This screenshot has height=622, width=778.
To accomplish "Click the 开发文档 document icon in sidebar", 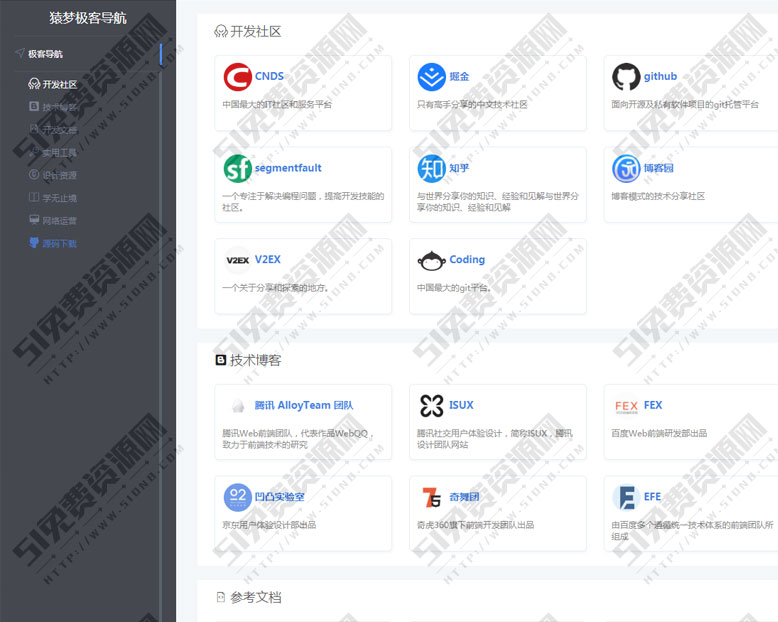I will point(34,129).
